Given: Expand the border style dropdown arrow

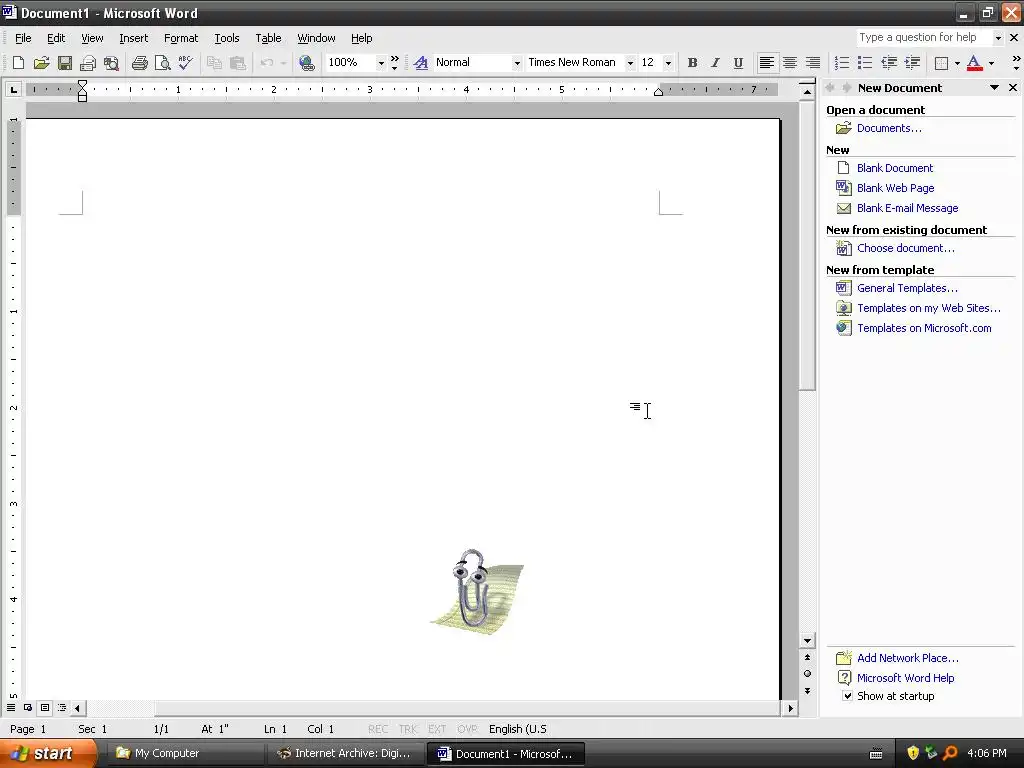Looking at the screenshot, I should pos(957,63).
